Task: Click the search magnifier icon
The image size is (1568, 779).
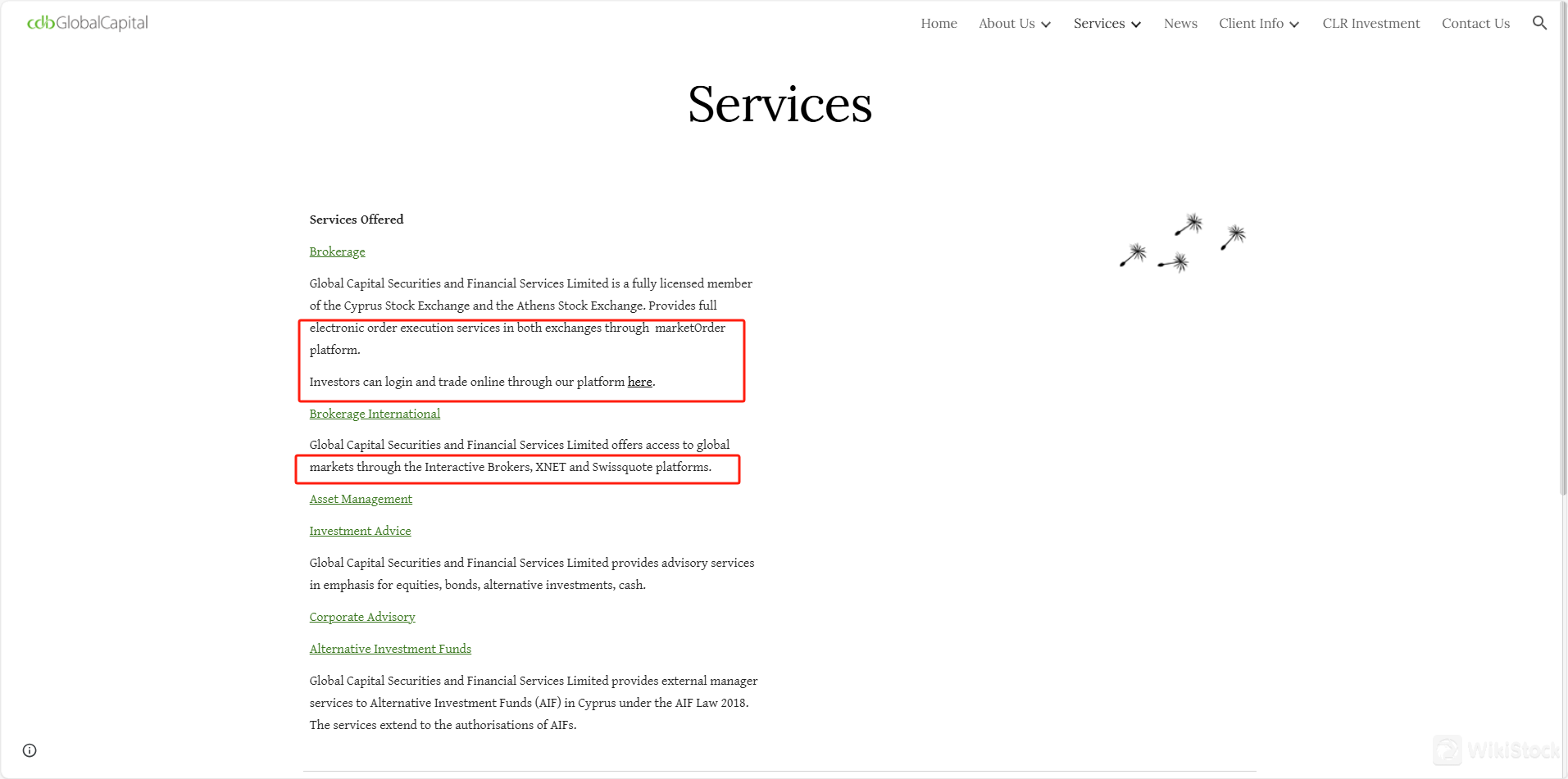Action: point(1539,23)
